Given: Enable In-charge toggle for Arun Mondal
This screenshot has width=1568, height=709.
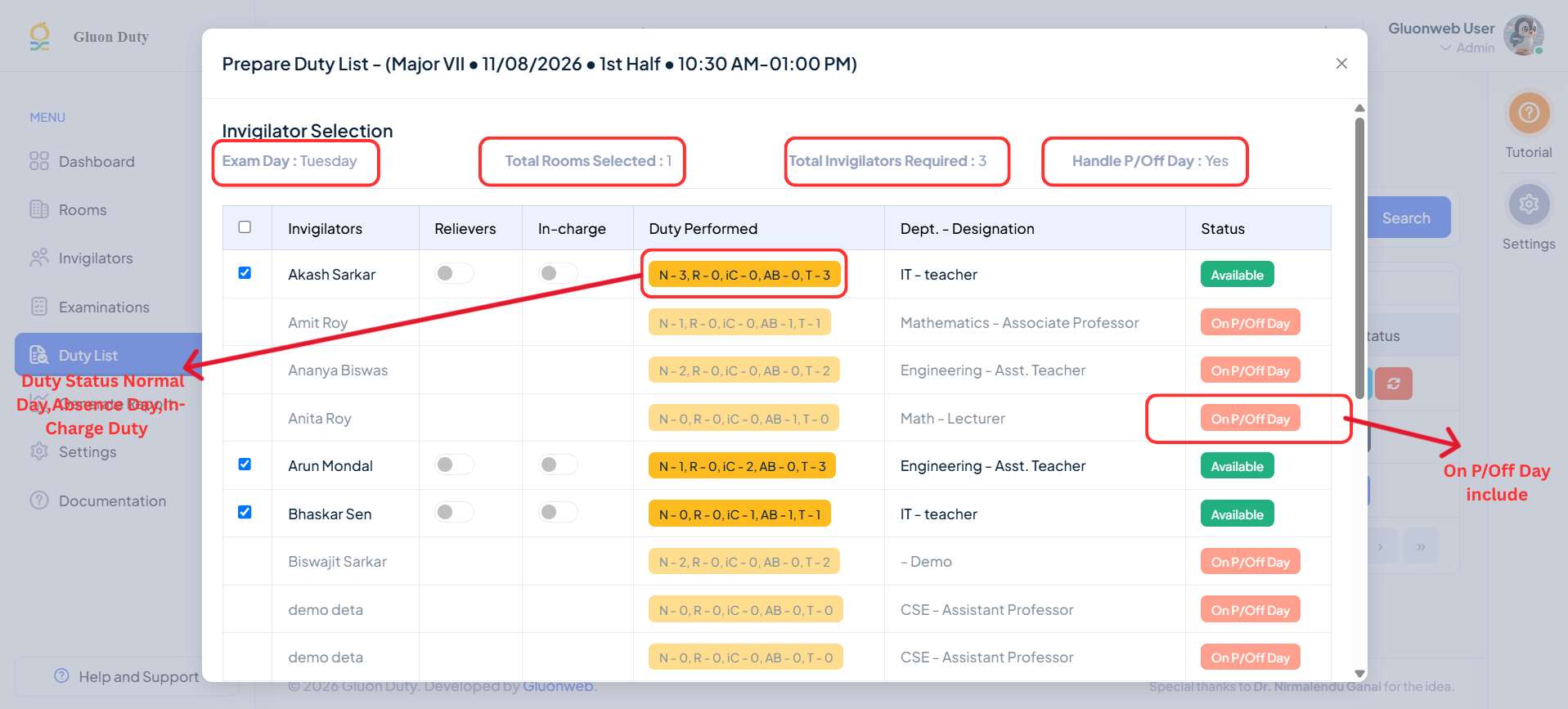Looking at the screenshot, I should (558, 464).
